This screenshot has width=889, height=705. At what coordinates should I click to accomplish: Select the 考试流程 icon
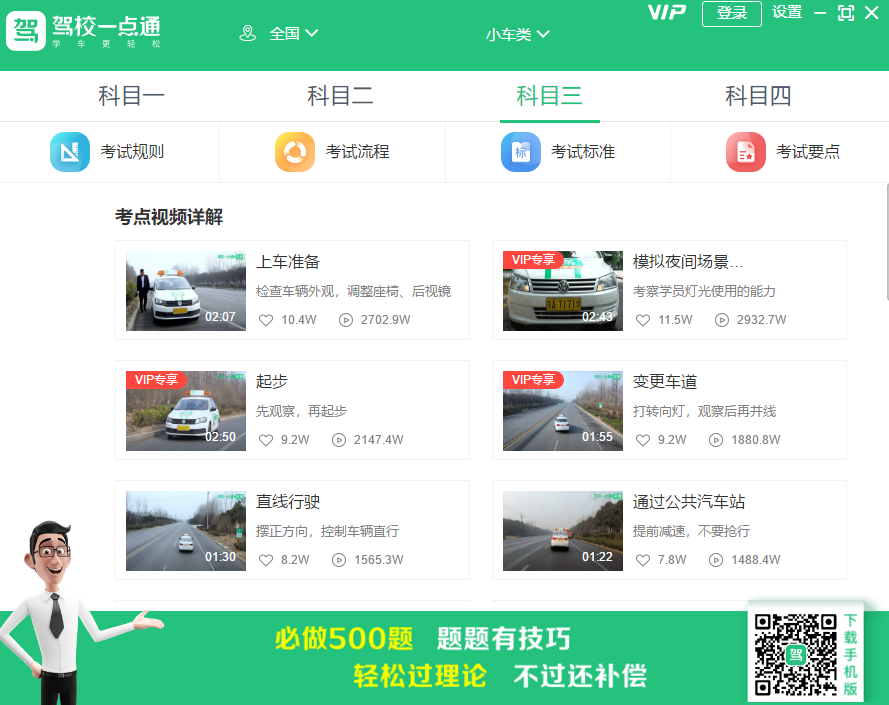tap(294, 152)
